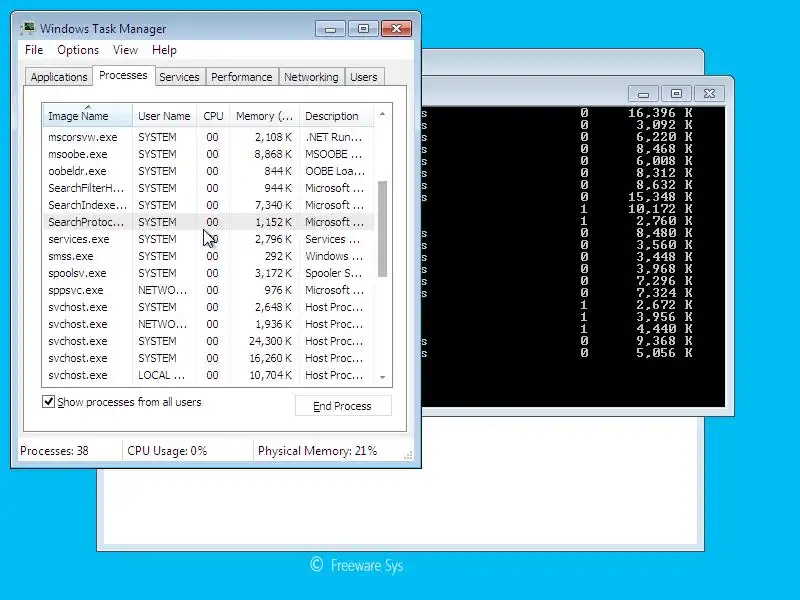Open the Performance tab
This screenshot has width=800, height=600.
[241, 77]
